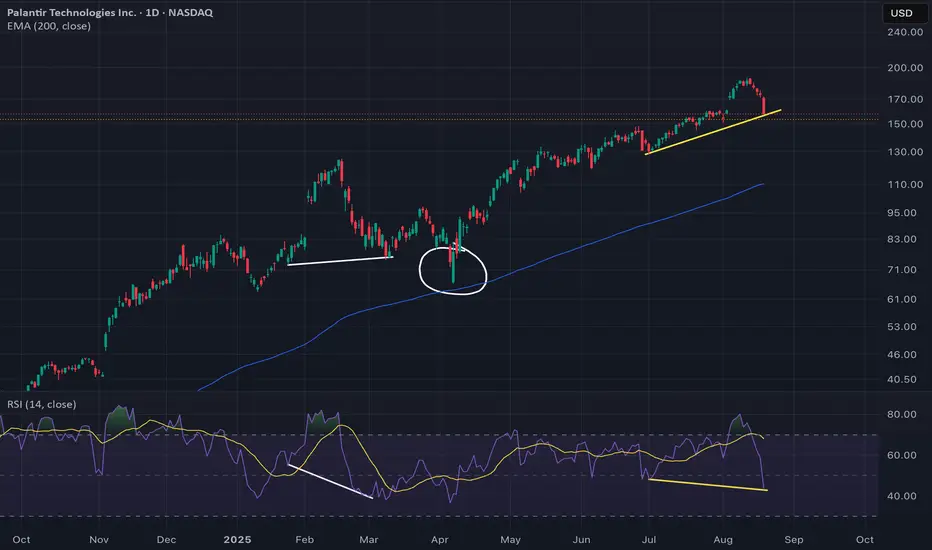932x550 pixels.
Task: Click the Dec label on time axis
Action: pyautogui.click(x=166, y=540)
